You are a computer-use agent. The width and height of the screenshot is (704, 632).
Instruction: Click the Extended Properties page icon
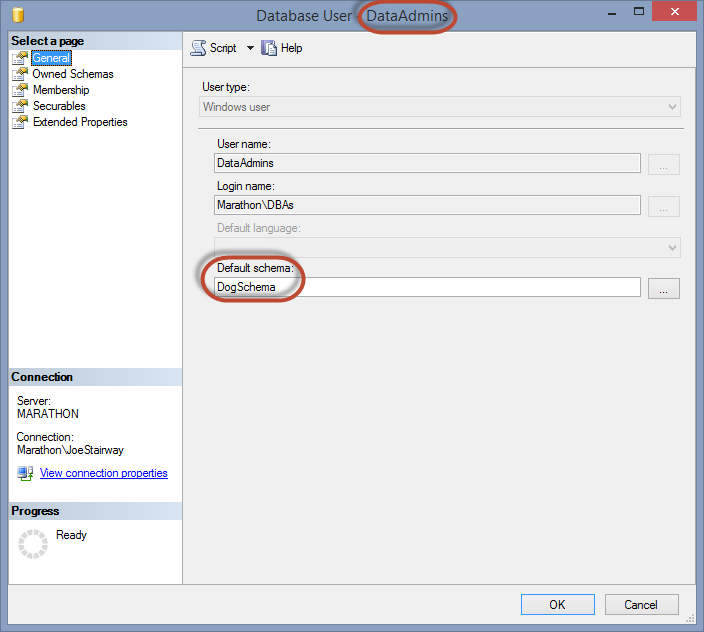tap(20, 122)
